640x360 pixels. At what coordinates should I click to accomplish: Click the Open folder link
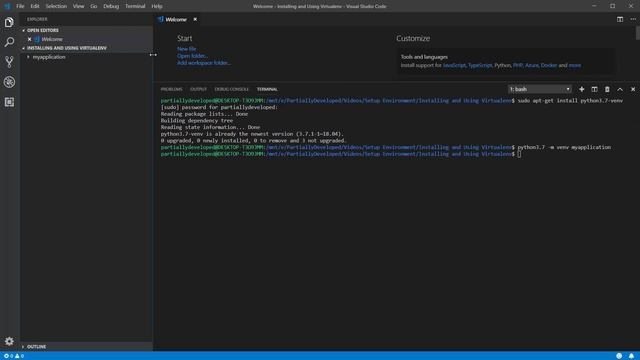(x=192, y=56)
